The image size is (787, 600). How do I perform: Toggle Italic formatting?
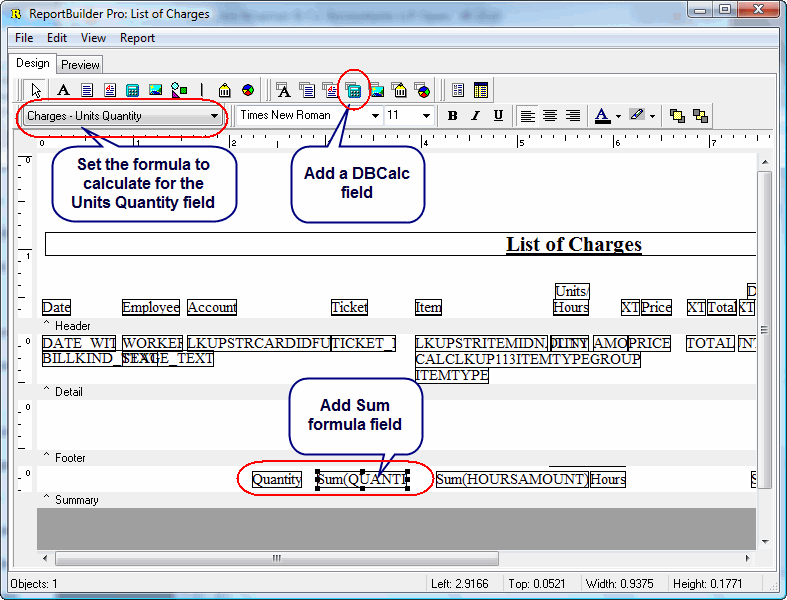pos(475,116)
